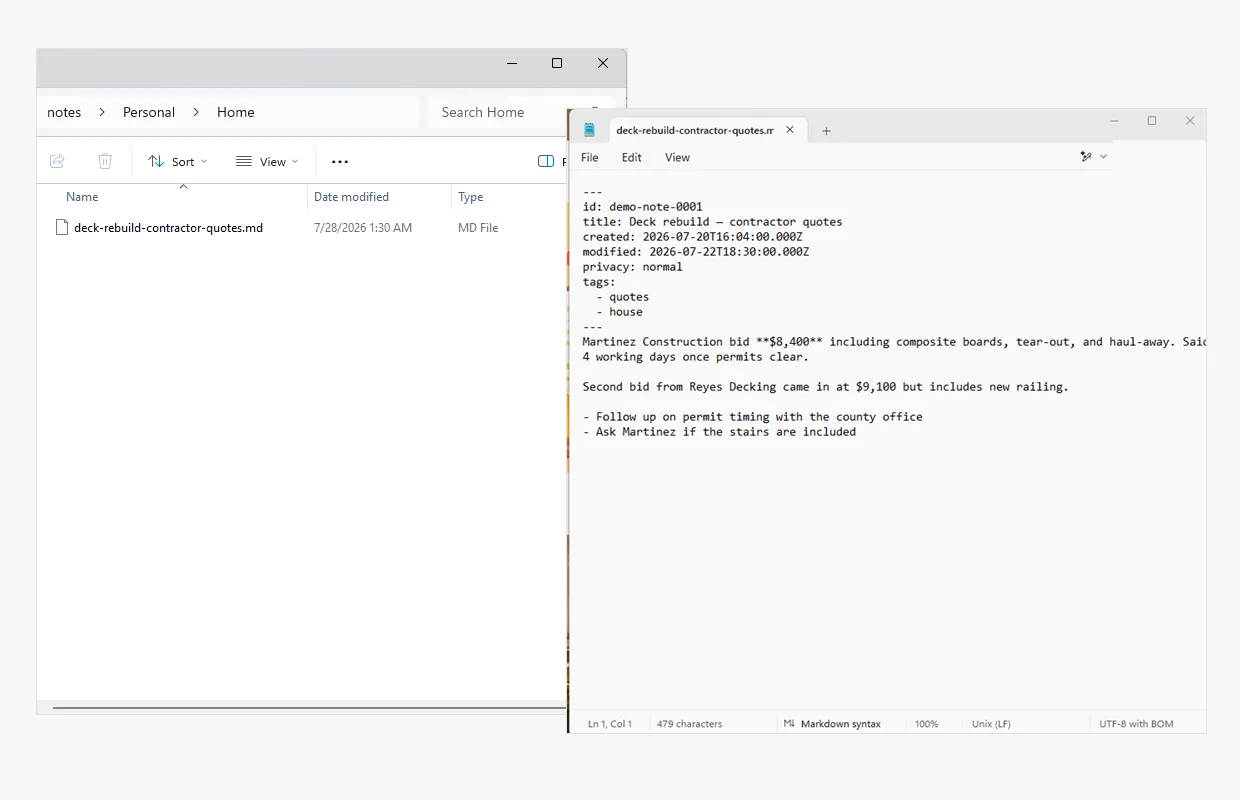Click the 'title: Deck rebuild' line in Notepad
This screenshot has height=800, width=1240.
click(x=713, y=222)
